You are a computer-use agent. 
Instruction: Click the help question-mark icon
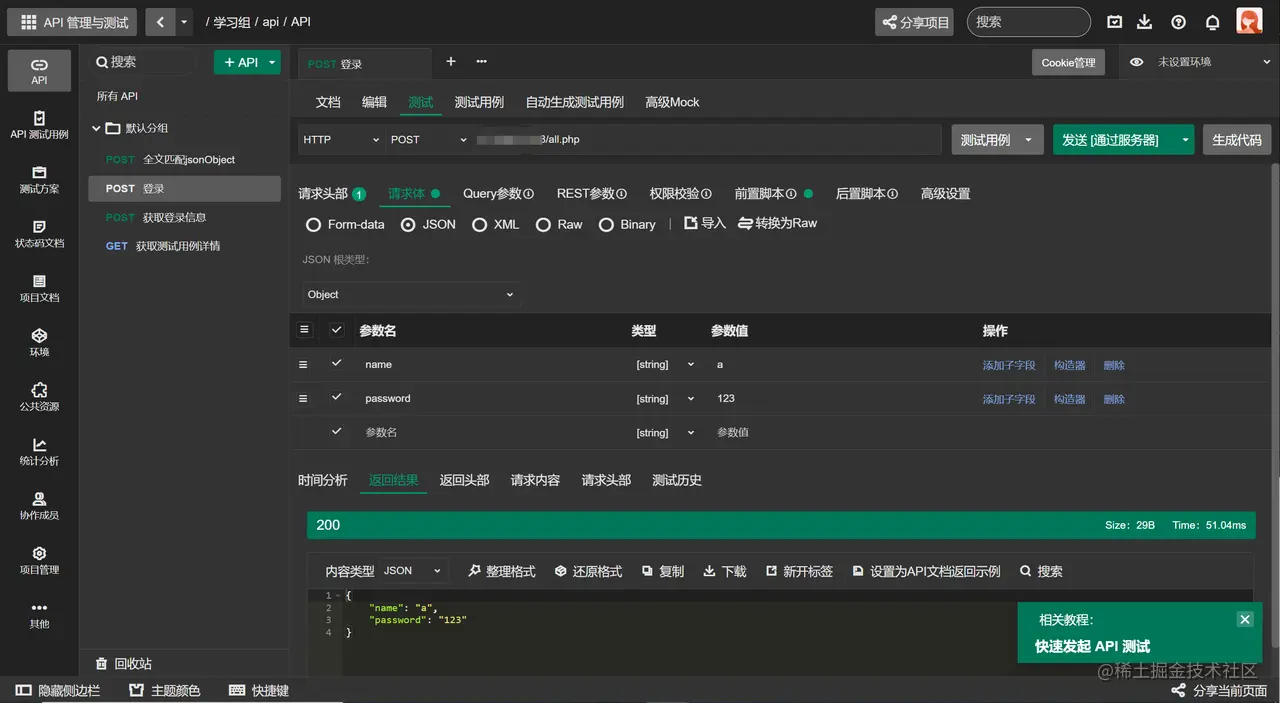click(1178, 21)
